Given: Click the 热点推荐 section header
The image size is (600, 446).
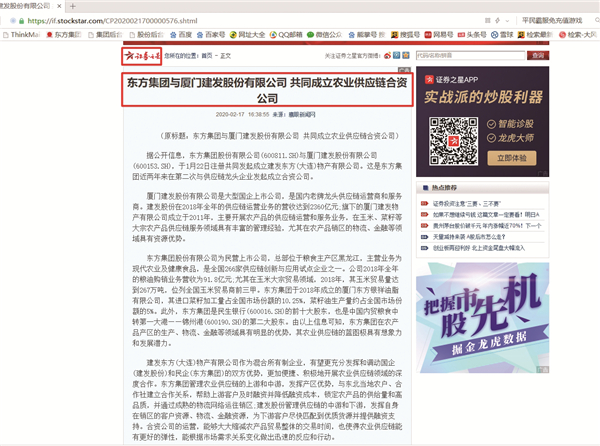Looking at the screenshot, I should tap(444, 187).
